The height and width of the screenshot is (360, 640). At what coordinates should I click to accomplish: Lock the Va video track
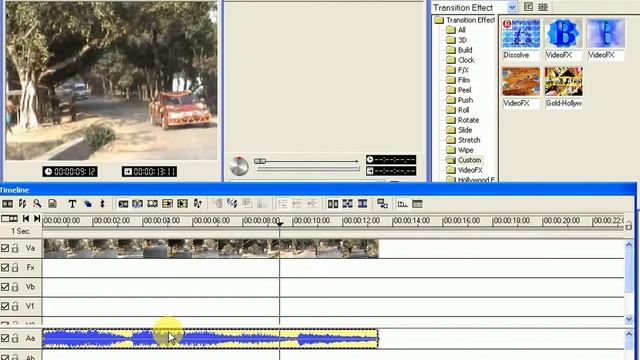(x=15, y=248)
